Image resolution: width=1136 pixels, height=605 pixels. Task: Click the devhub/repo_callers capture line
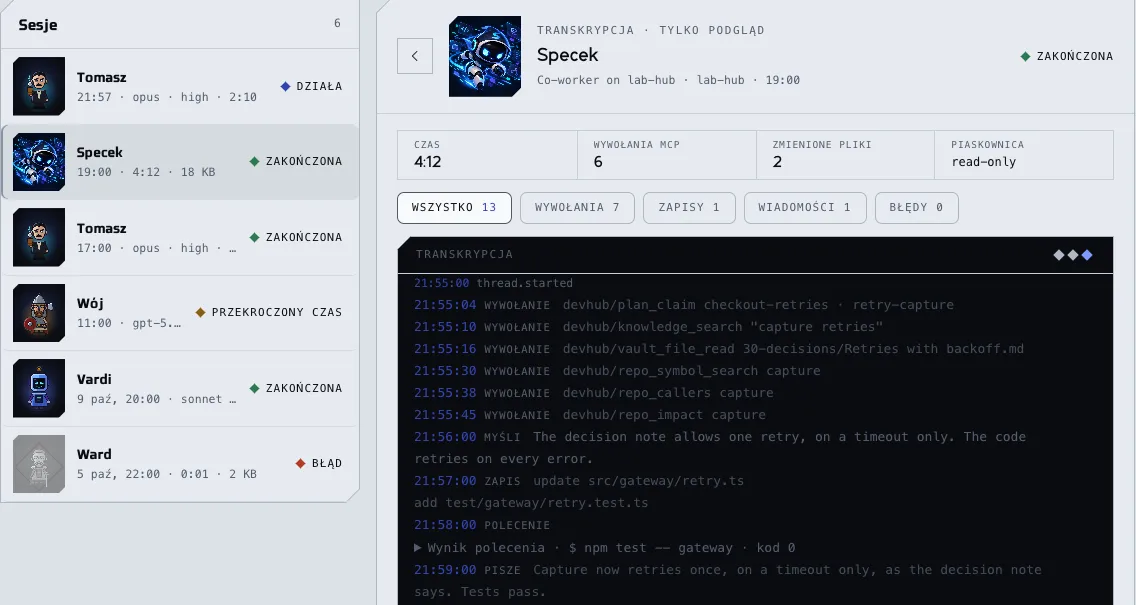click(x=593, y=393)
